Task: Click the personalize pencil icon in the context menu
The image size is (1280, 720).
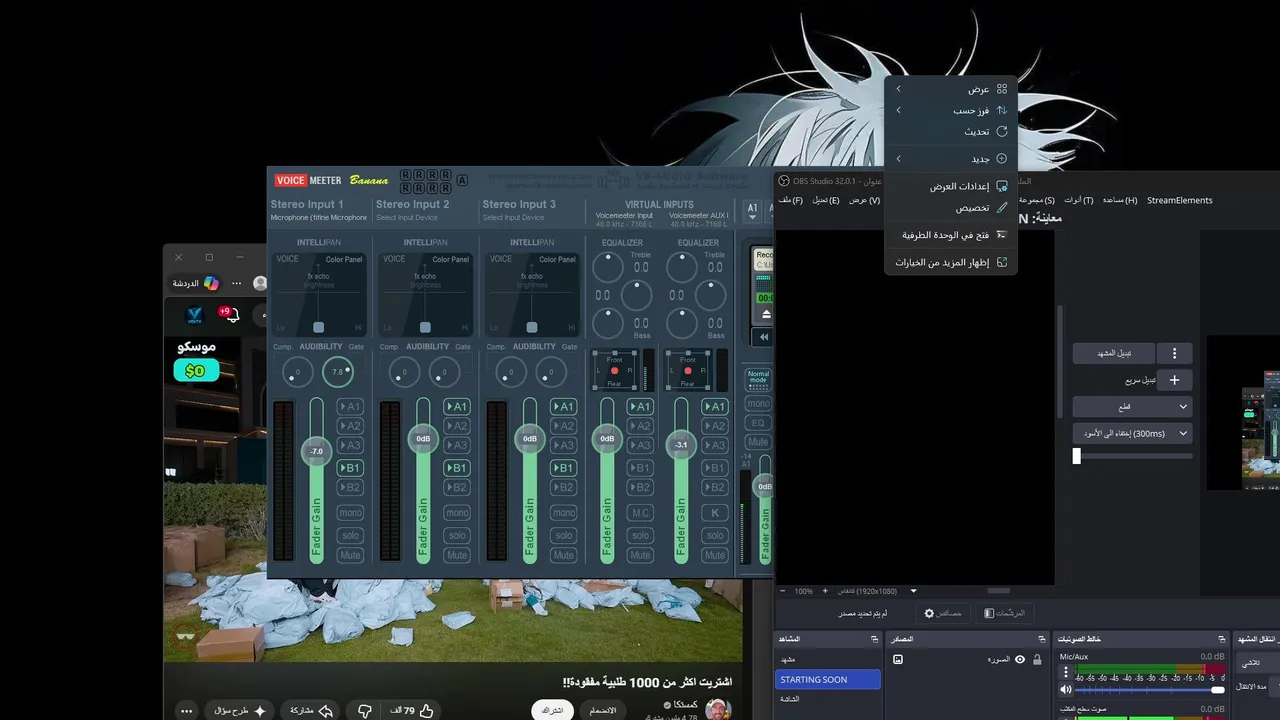Action: [1002, 207]
